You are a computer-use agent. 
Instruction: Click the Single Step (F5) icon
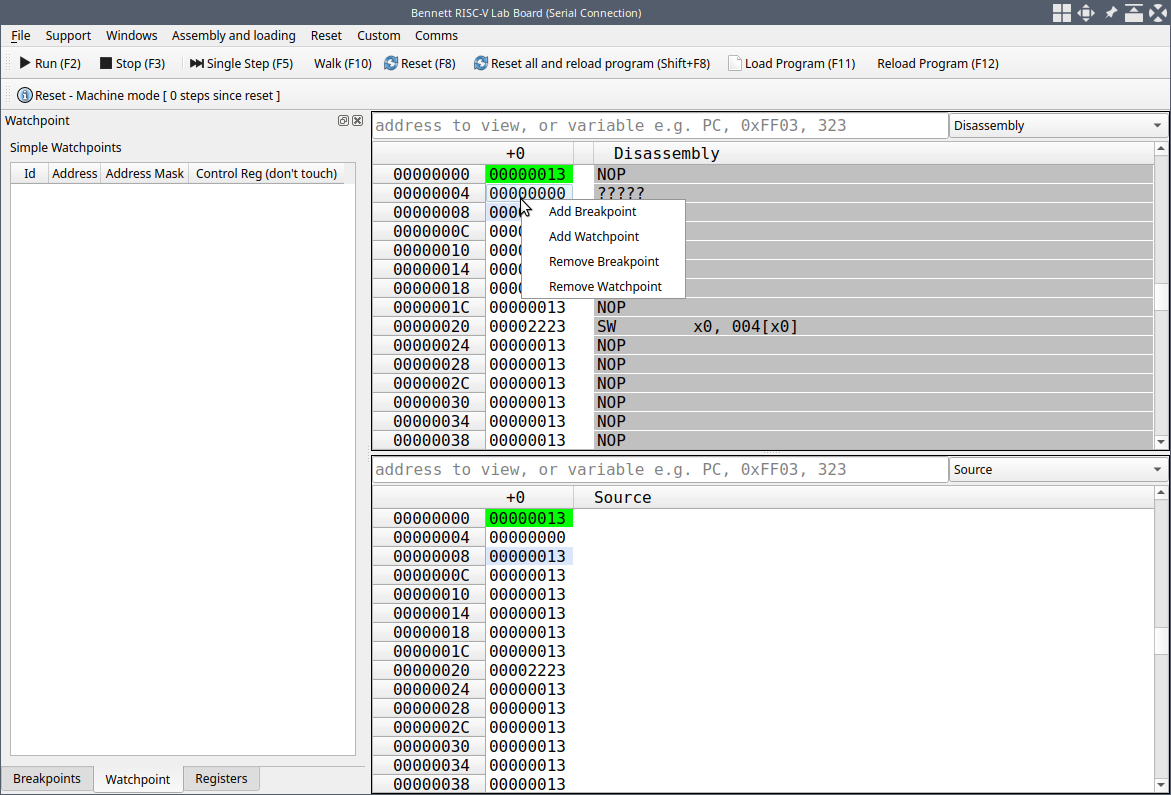pyautogui.click(x=196, y=63)
